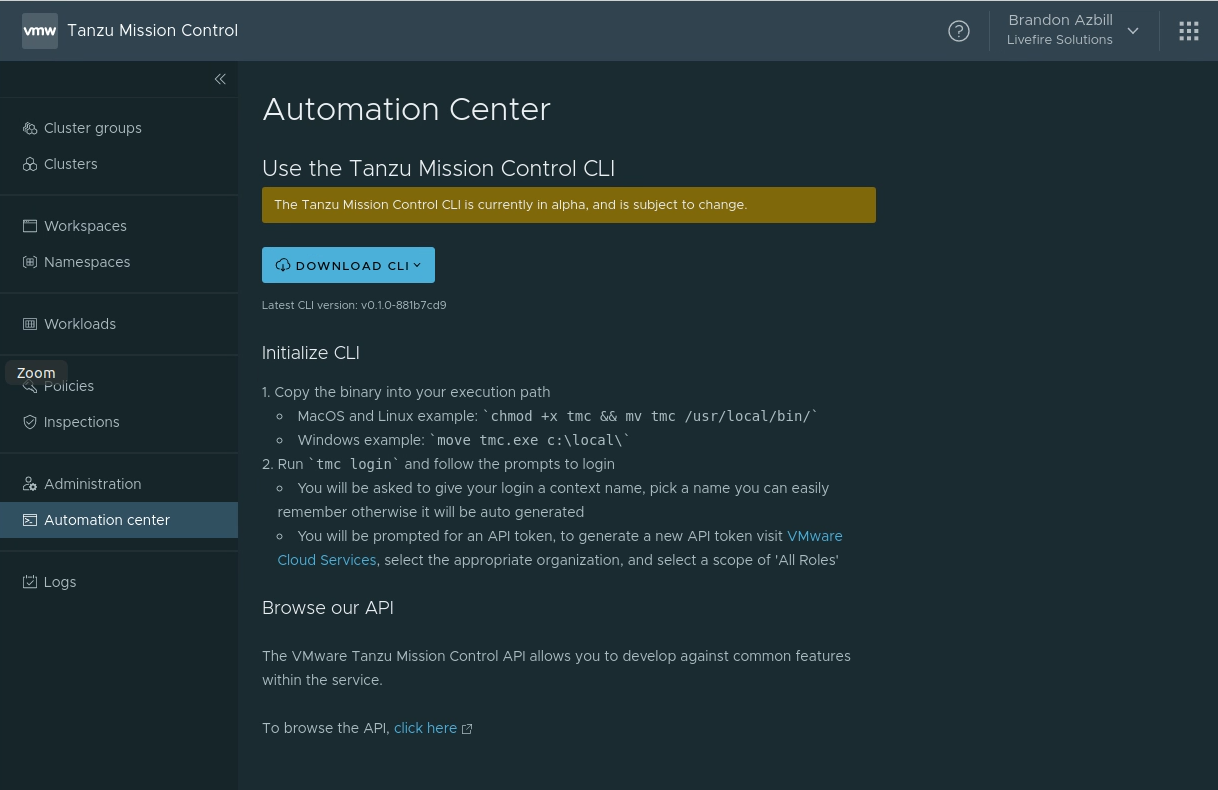
Task: Click the chmod command example text
Action: coord(650,416)
